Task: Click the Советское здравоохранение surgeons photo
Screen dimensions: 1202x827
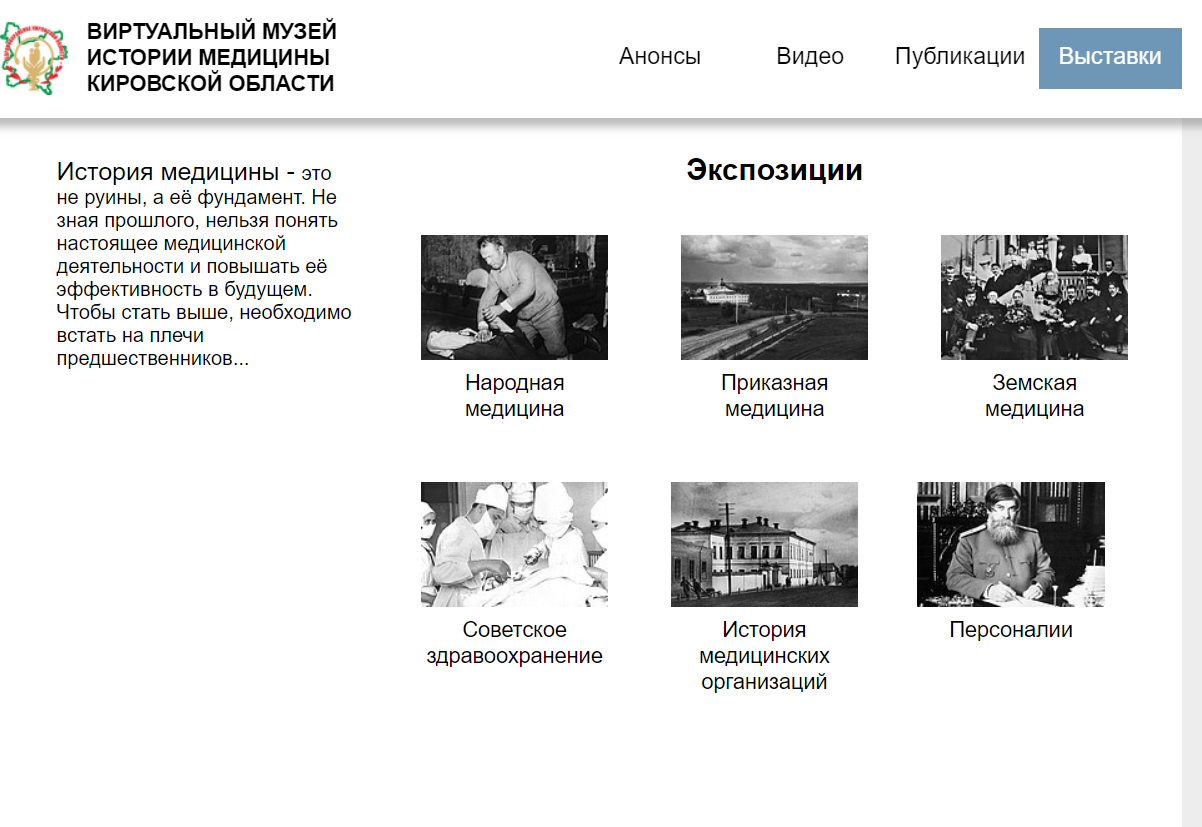Action: [514, 544]
